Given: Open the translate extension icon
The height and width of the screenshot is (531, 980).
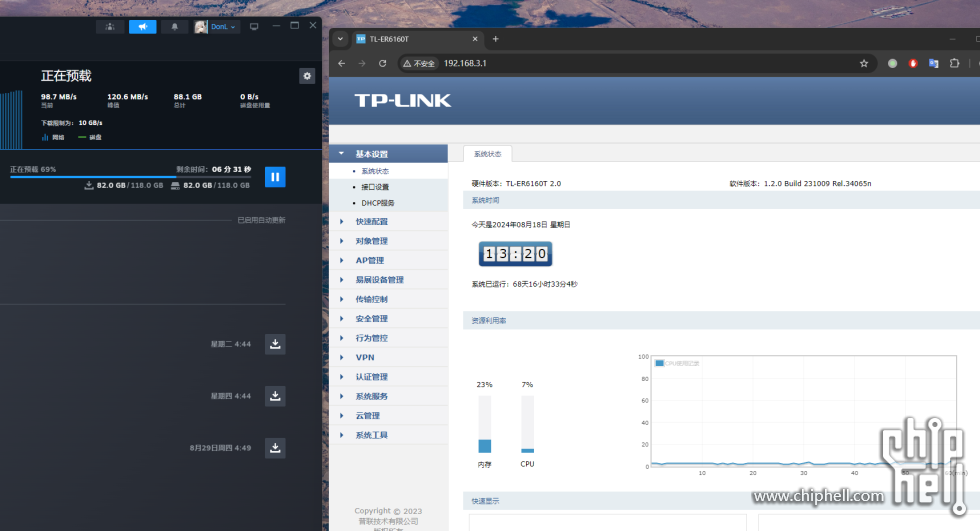Looking at the screenshot, I should (934, 63).
